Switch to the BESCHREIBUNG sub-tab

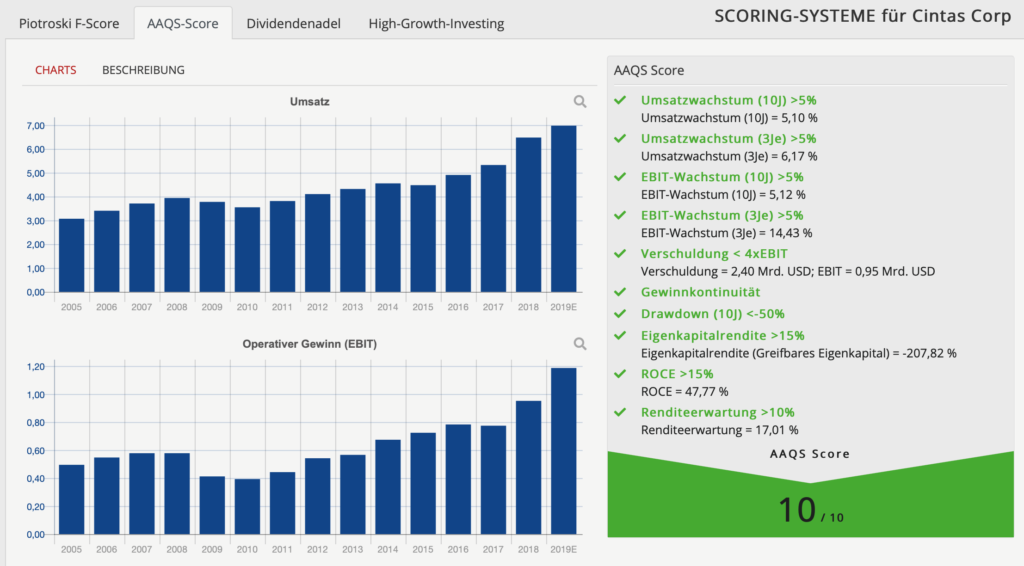[x=143, y=70]
